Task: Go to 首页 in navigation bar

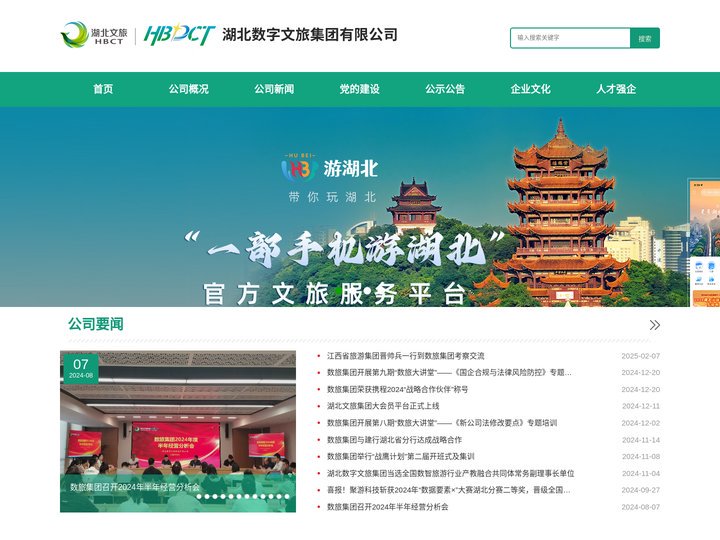Action: click(x=103, y=89)
